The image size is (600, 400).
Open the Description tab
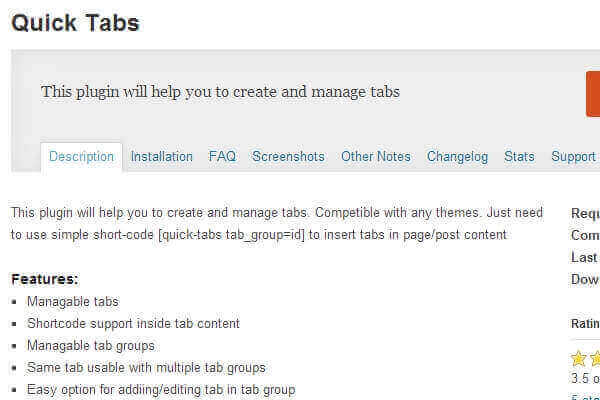(81, 157)
